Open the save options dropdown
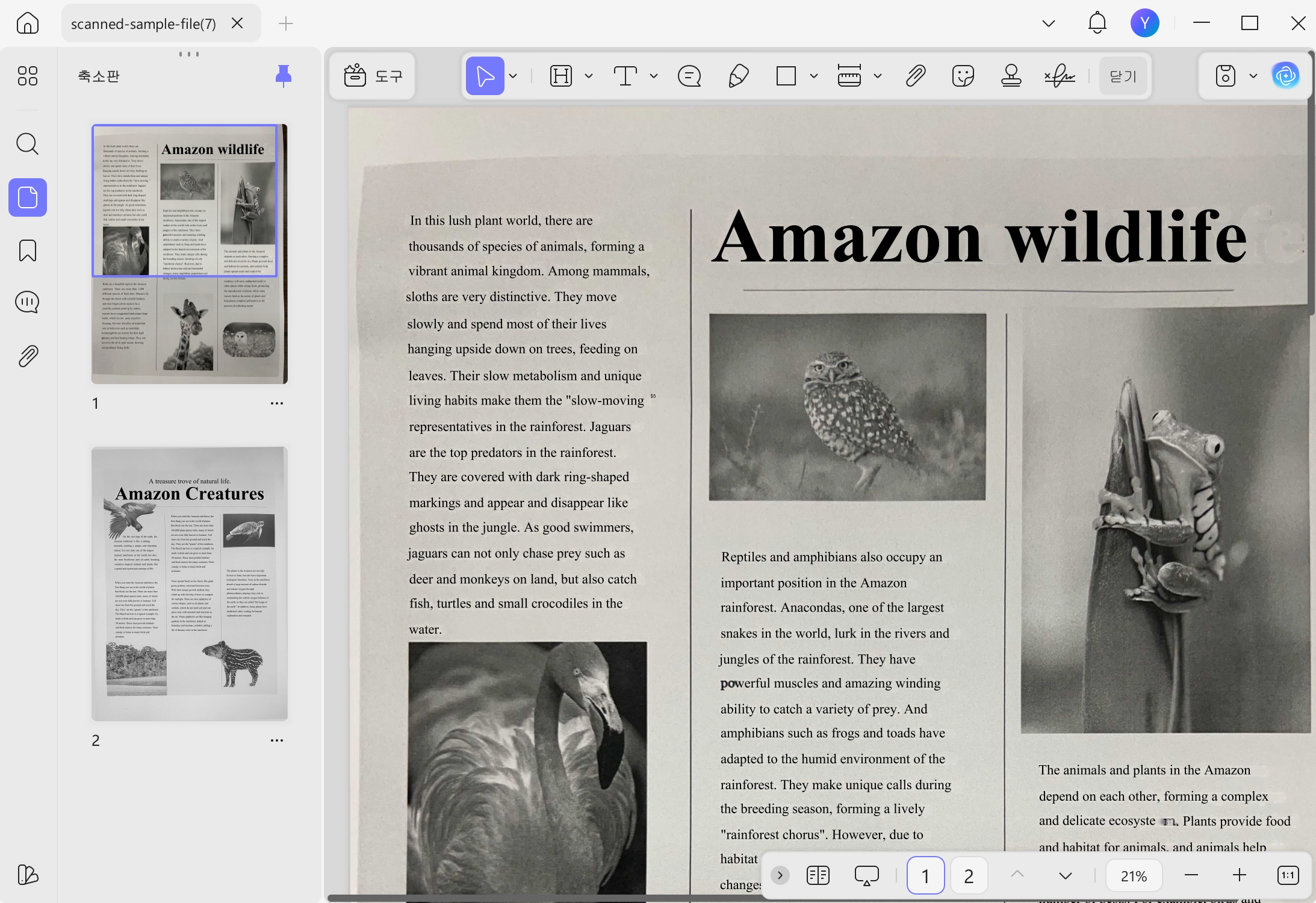Screen dimensions: 1316x903 click(1253, 76)
